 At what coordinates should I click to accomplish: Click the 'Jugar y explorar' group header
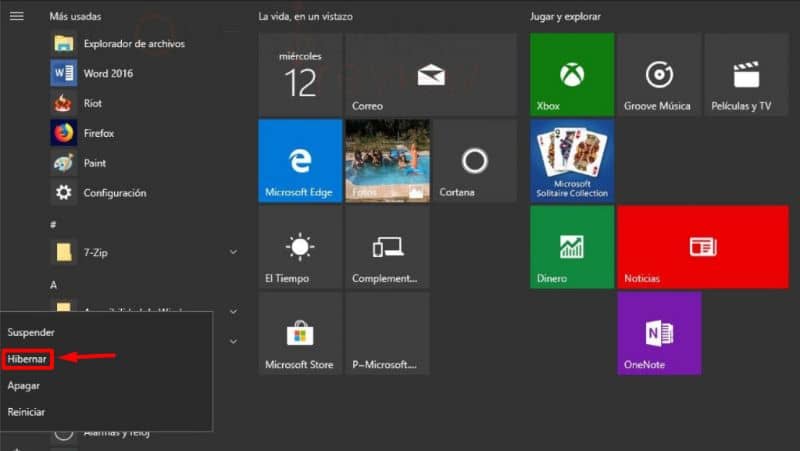(x=565, y=16)
